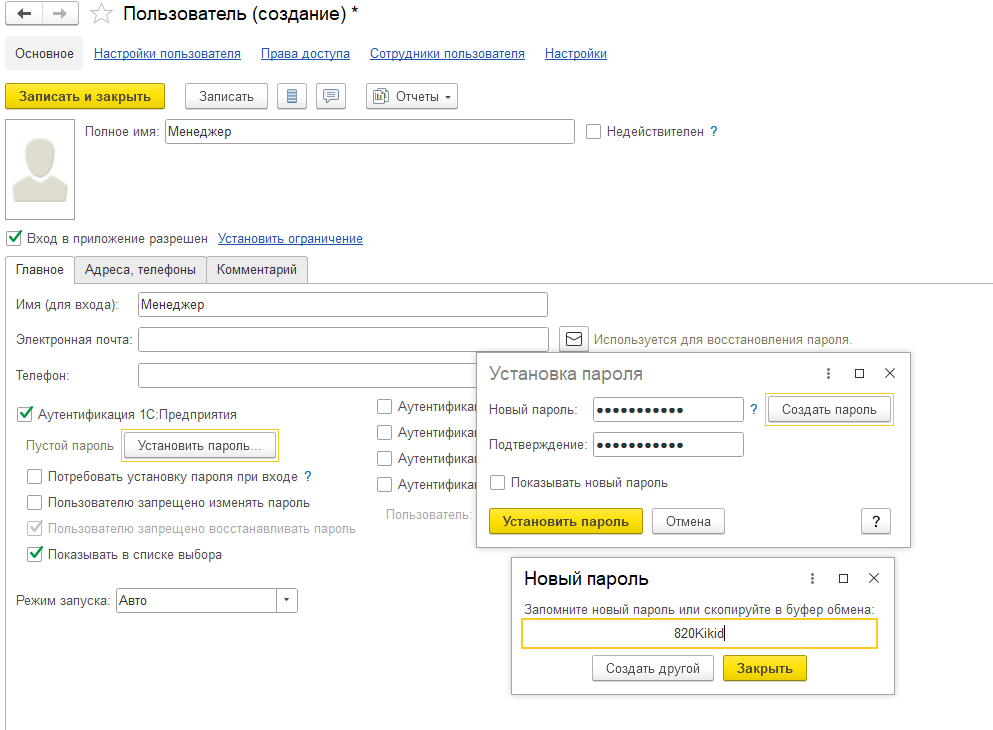Enable Показывать новый пароль checkbox

tap(498, 482)
